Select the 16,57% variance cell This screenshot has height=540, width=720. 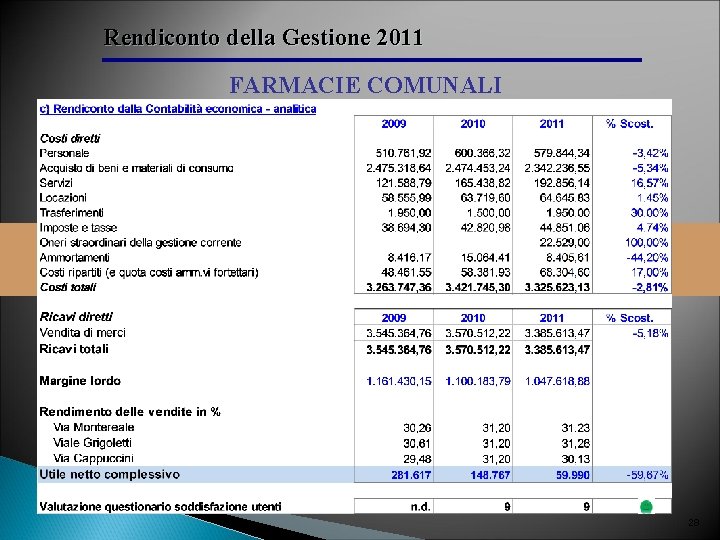(x=649, y=183)
